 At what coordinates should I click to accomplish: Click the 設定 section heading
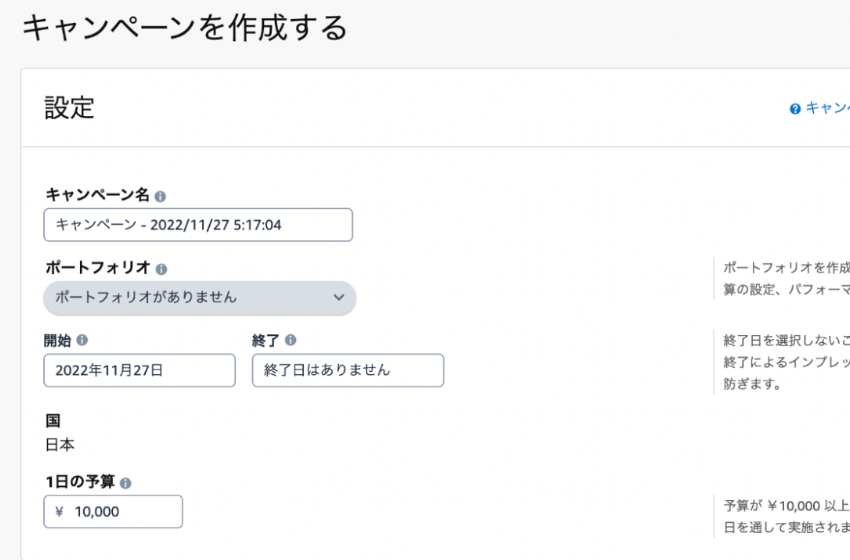(69, 107)
